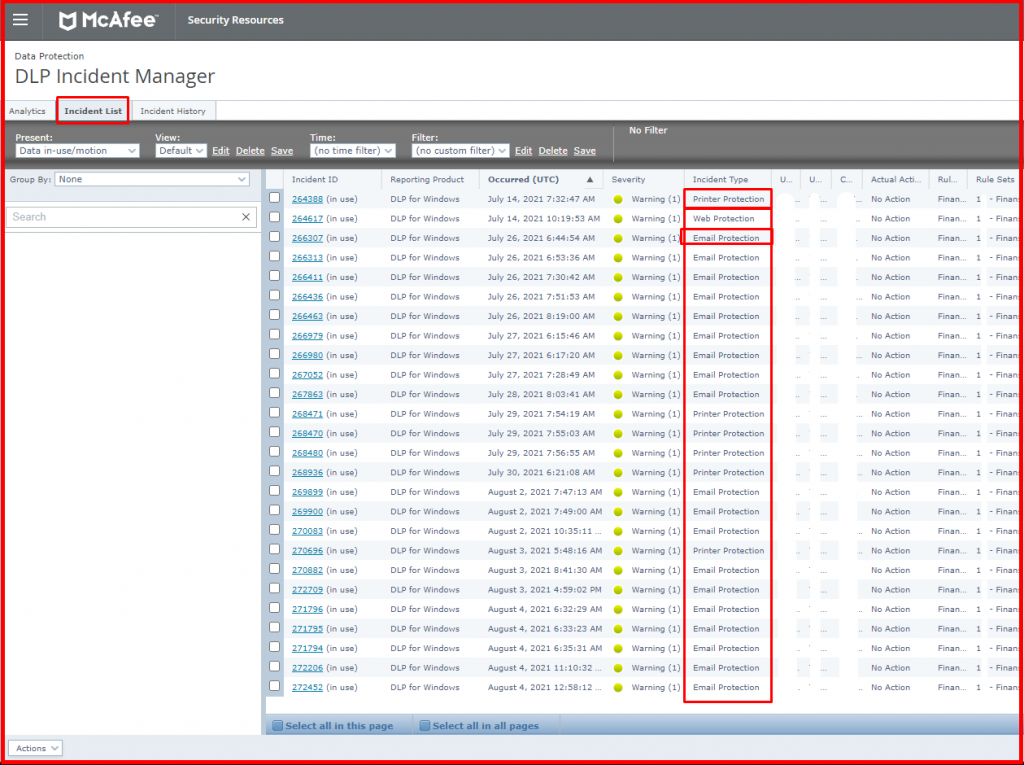This screenshot has height=765, width=1024.
Task: Open the custom Filter dropdown
Action: 460,149
